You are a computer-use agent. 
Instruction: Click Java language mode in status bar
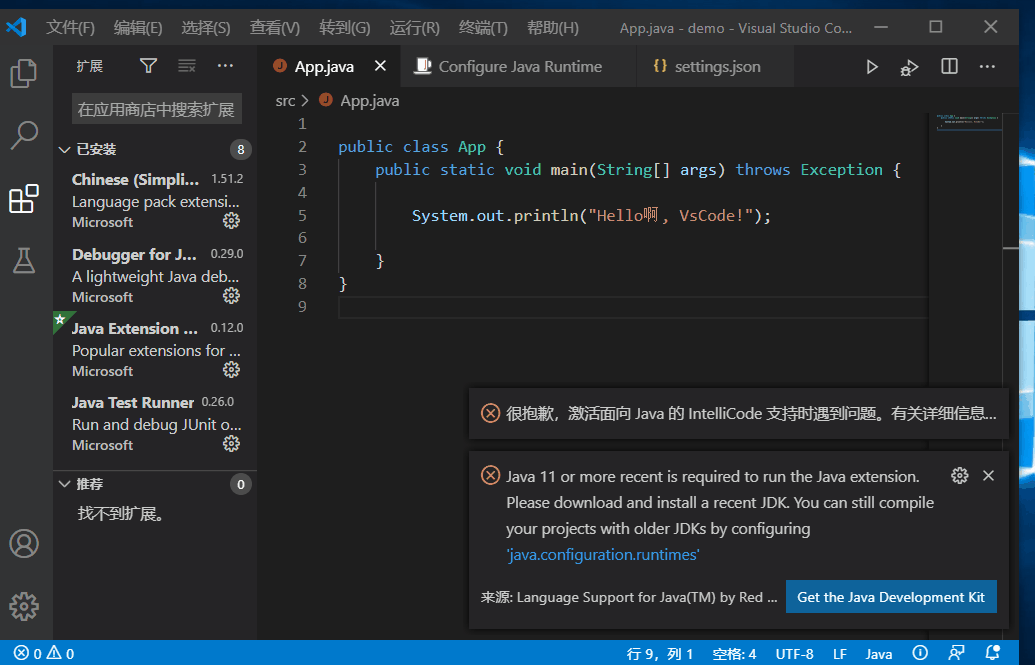click(879, 654)
